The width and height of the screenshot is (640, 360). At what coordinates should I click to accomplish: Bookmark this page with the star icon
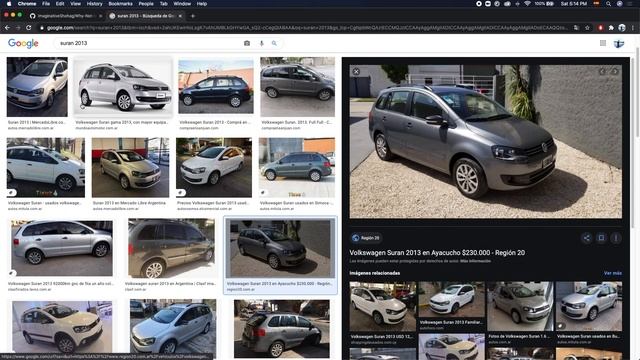coord(587,28)
